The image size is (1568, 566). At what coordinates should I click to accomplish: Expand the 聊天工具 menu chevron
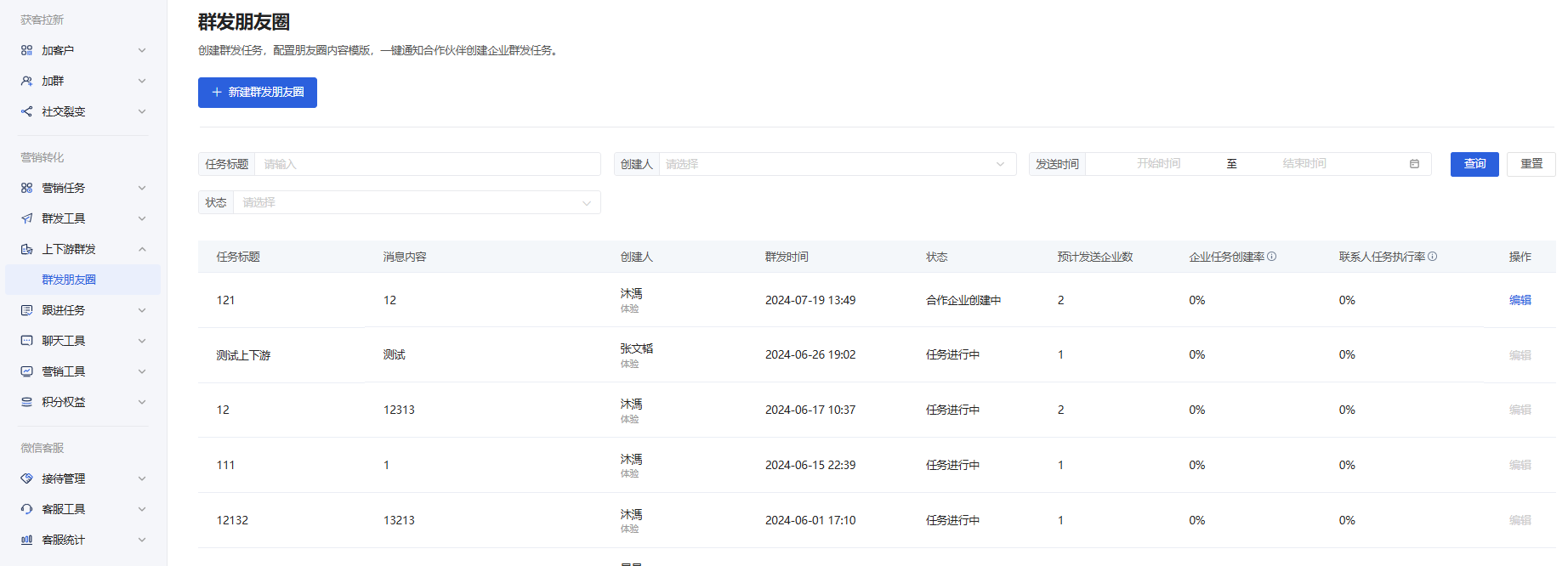[x=142, y=341]
